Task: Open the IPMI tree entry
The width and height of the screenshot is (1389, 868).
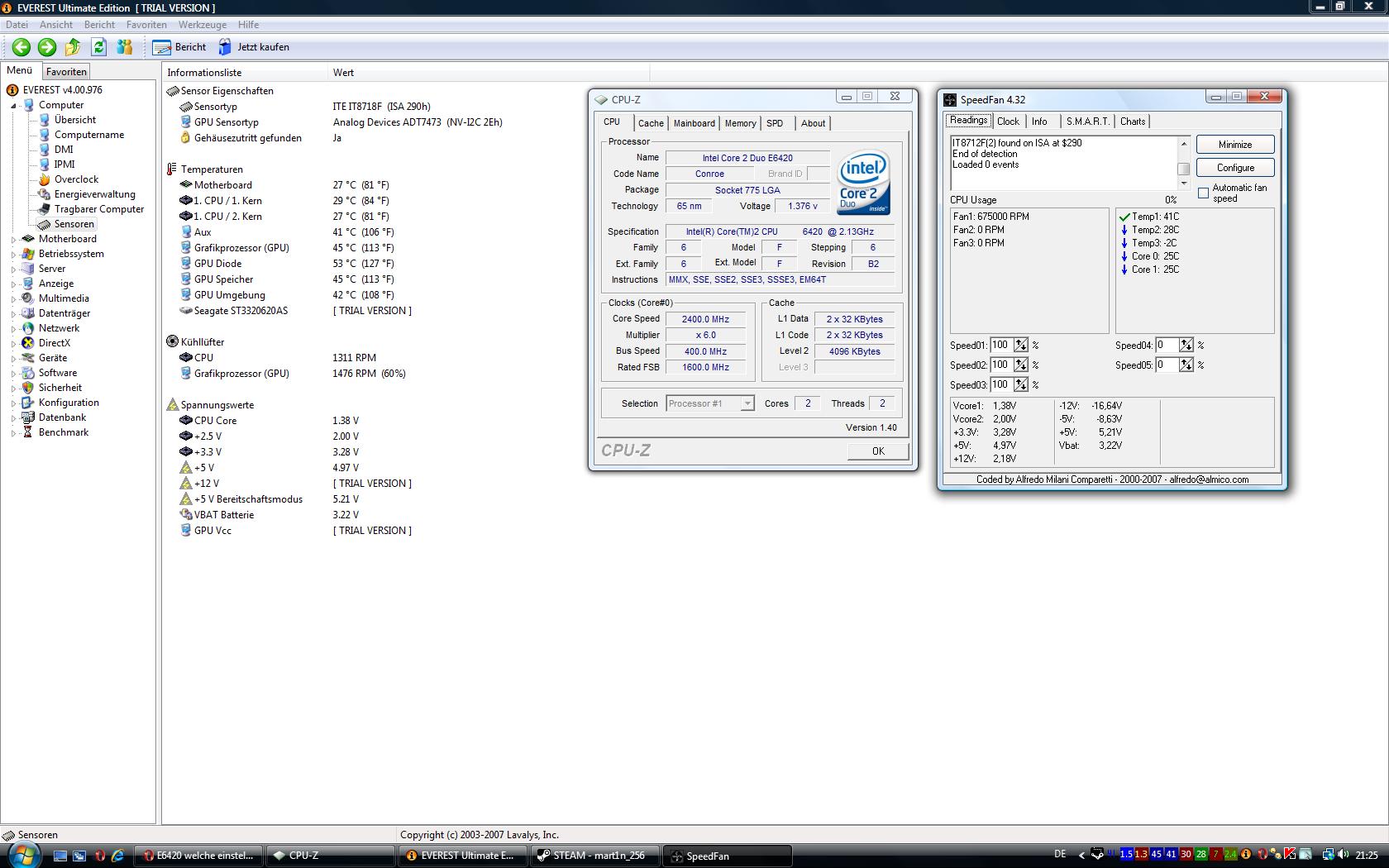Action: pos(64,165)
